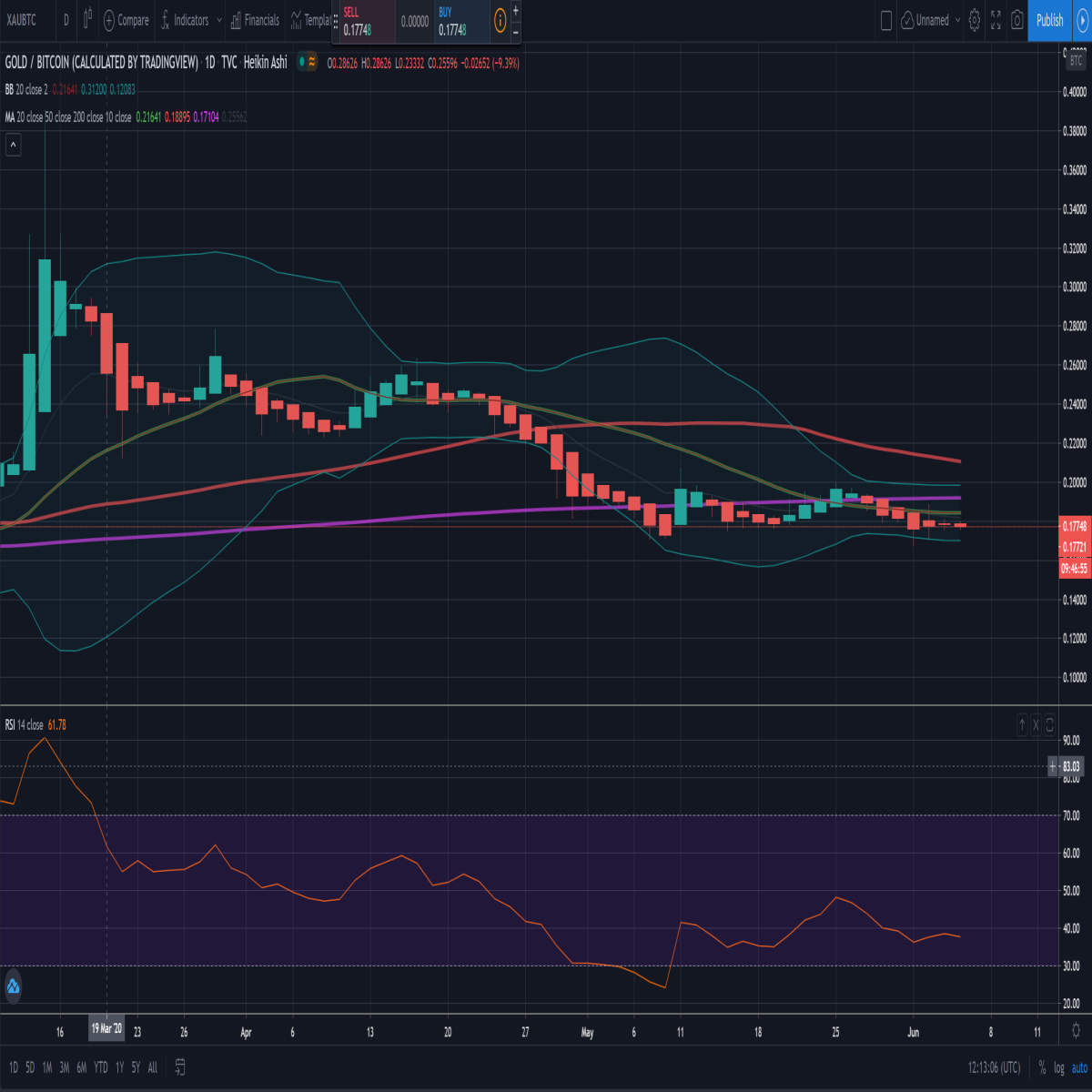Click the orange info icon in trade panel
Image resolution: width=1092 pixels, height=1092 pixels.
click(500, 20)
